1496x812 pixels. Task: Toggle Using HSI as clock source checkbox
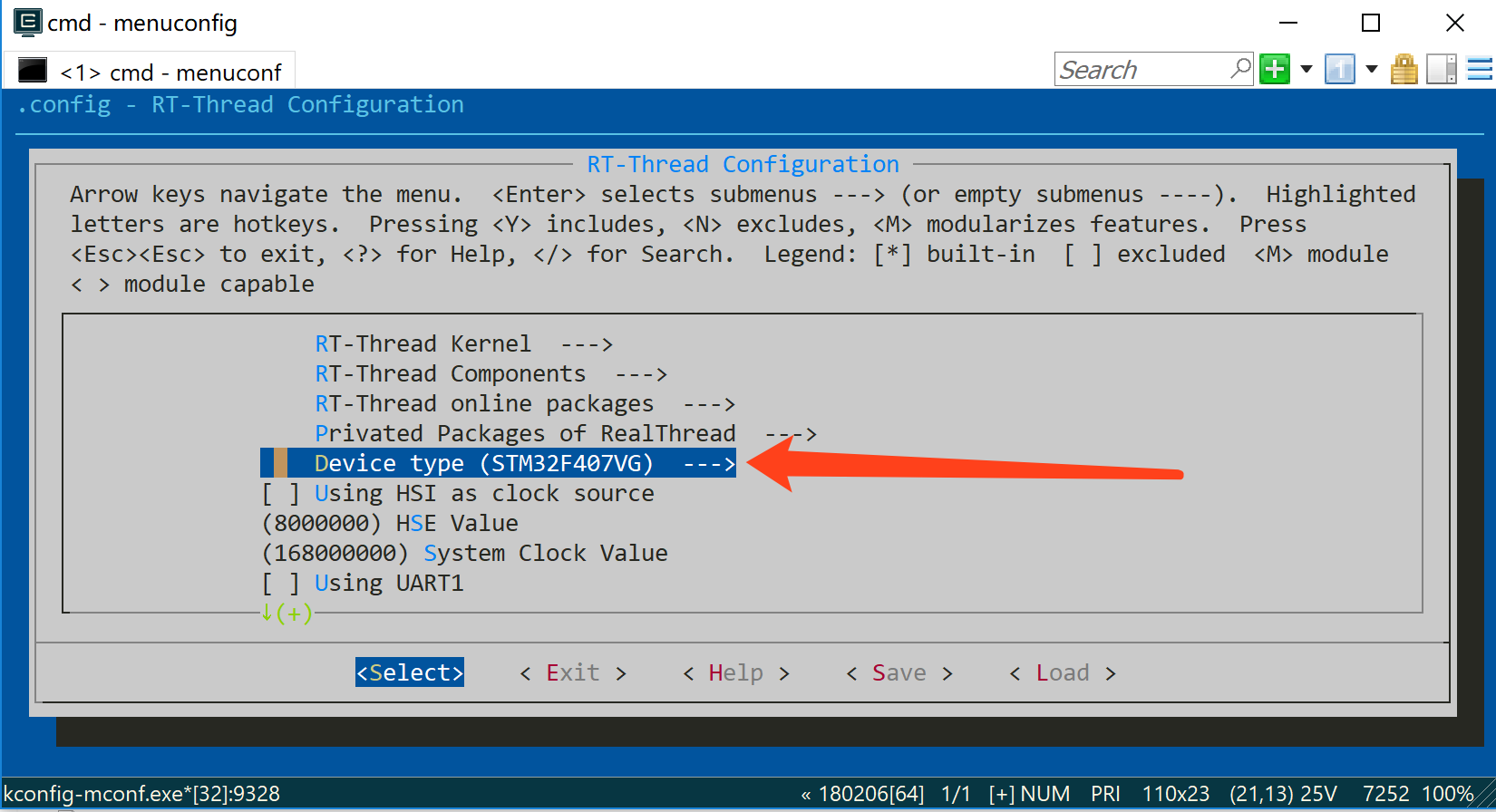tap(280, 494)
